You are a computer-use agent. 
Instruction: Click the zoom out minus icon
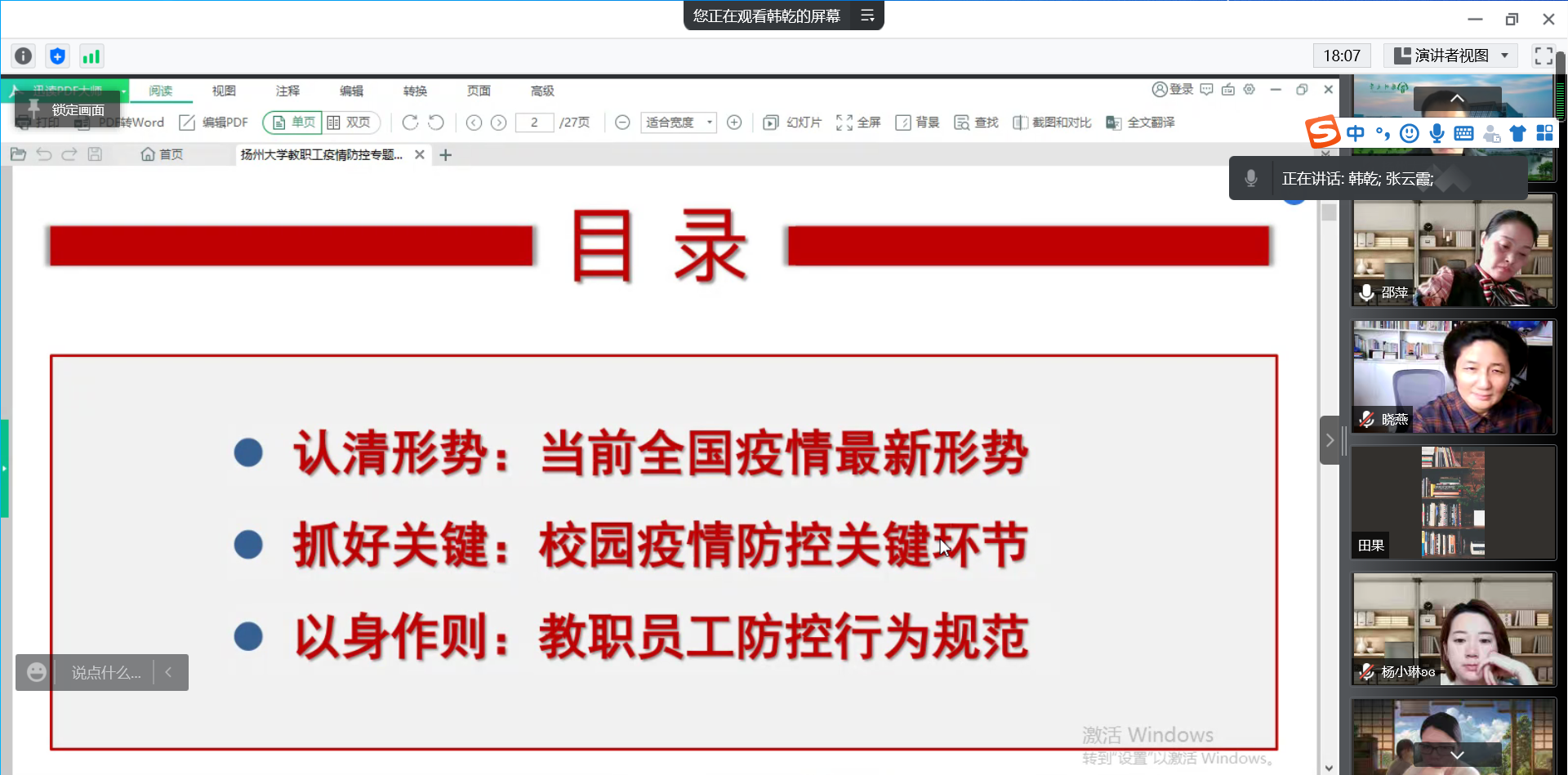coord(622,122)
